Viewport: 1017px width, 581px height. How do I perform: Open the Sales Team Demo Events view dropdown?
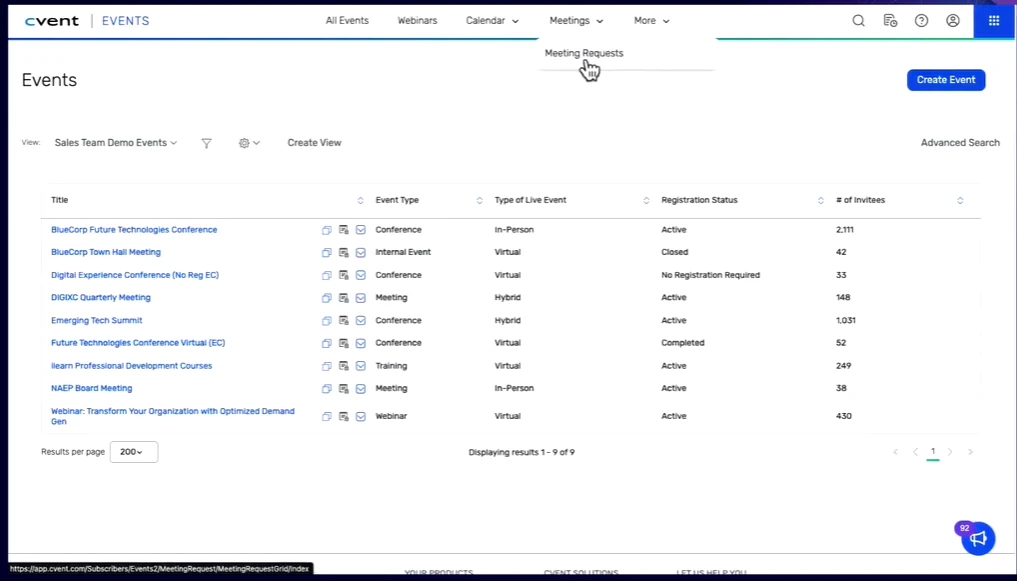[x=115, y=142]
